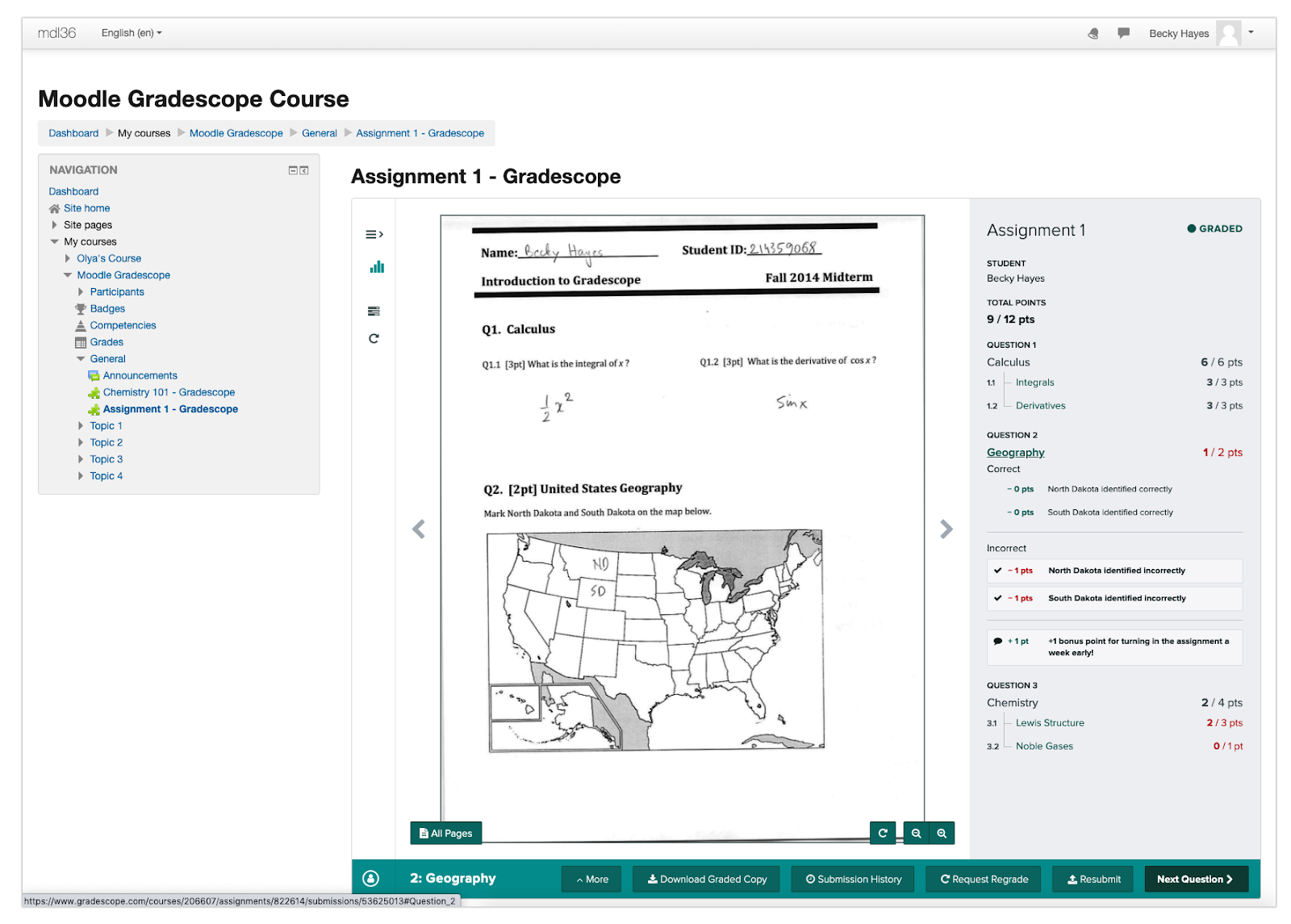Expand Olya's Course tree node
The height and width of the screenshot is (924, 1291).
(x=68, y=258)
